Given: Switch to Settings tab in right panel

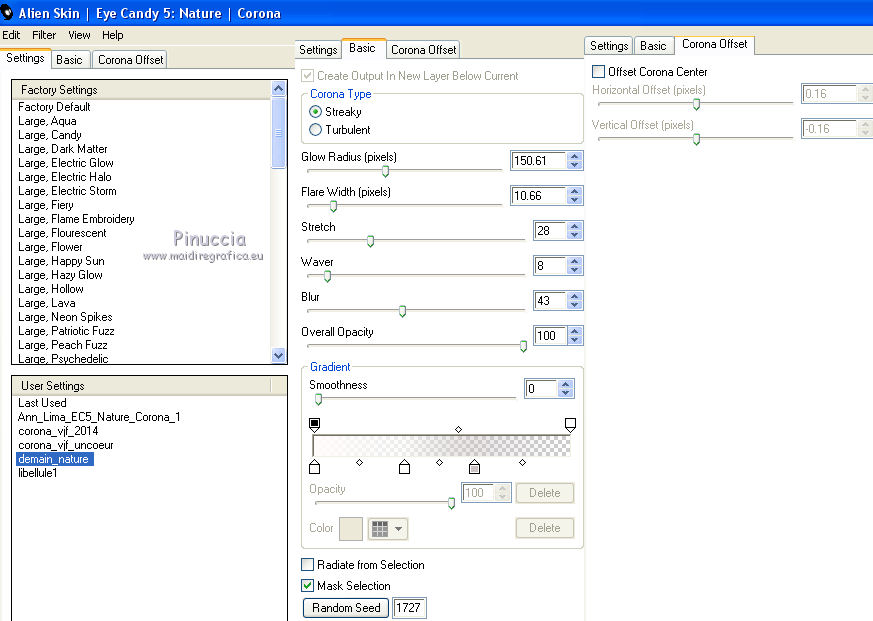Looking at the screenshot, I should coord(609,46).
